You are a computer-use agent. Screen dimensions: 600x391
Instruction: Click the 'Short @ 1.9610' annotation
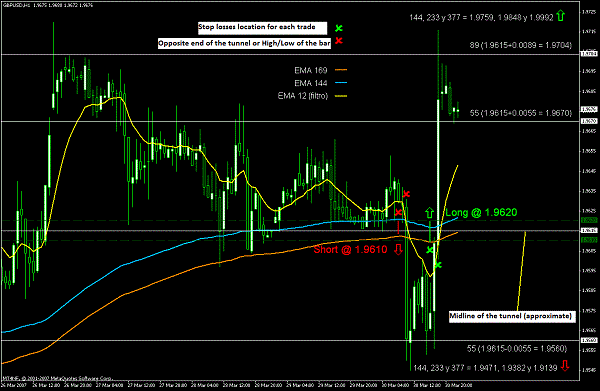coord(351,249)
